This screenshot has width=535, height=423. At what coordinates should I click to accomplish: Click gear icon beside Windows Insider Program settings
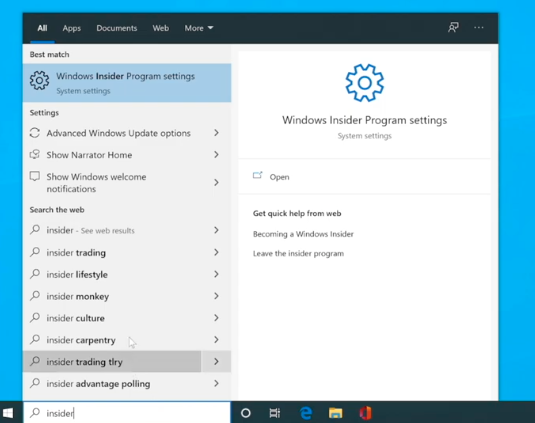(x=39, y=81)
